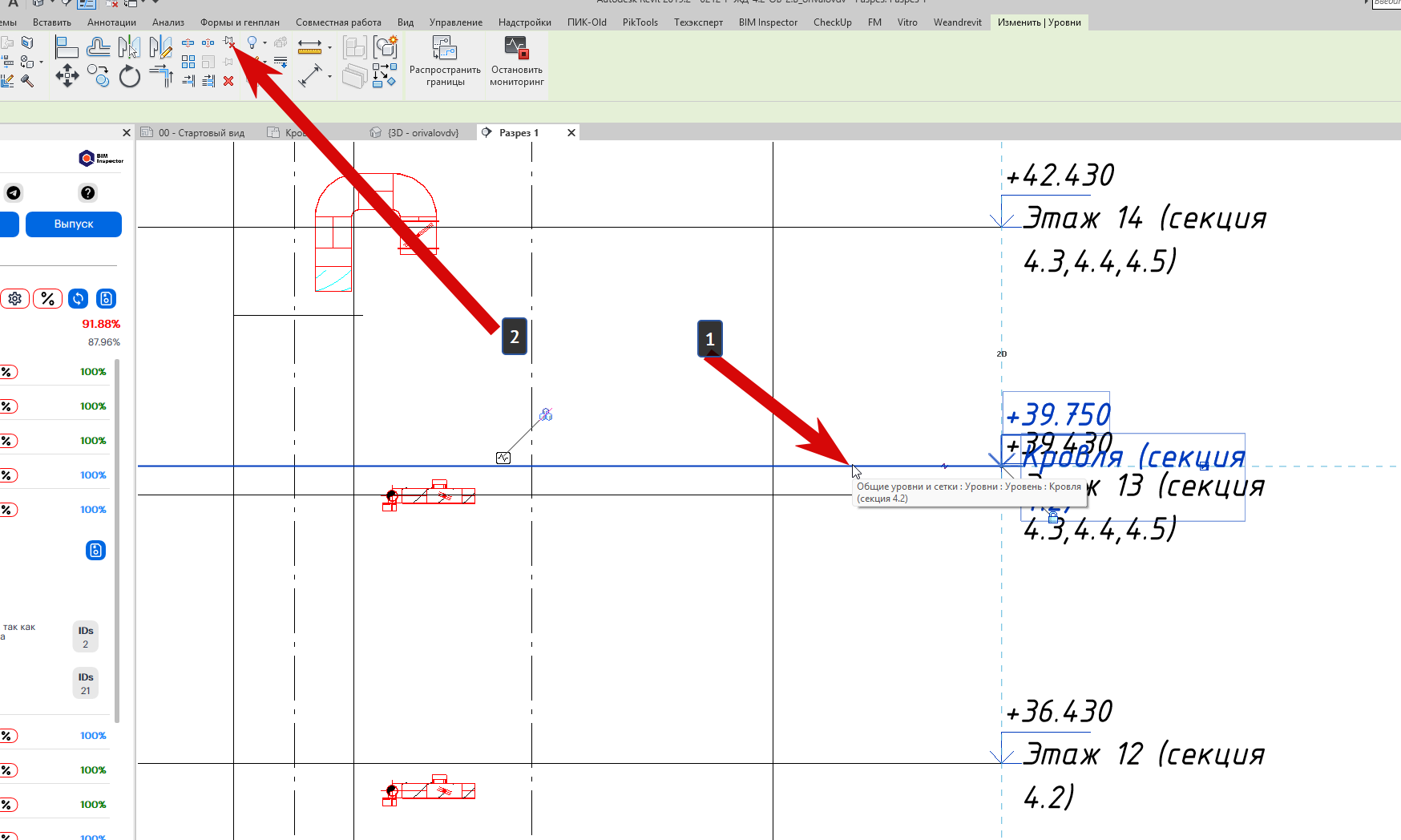Open the Аннотации ribbon tab
The width and height of the screenshot is (1401, 840).
click(111, 22)
